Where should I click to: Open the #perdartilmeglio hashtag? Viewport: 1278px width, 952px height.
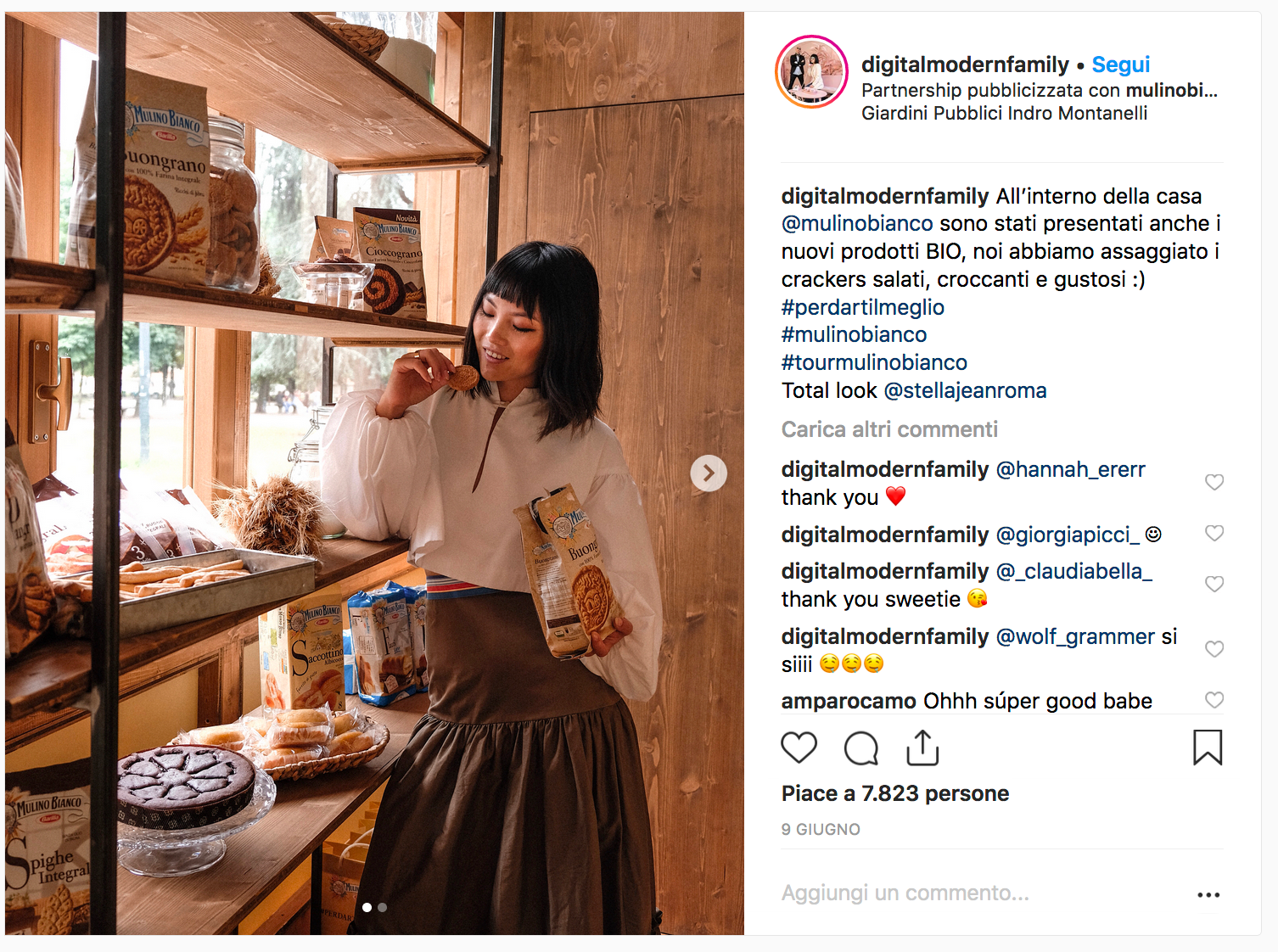pos(863,307)
